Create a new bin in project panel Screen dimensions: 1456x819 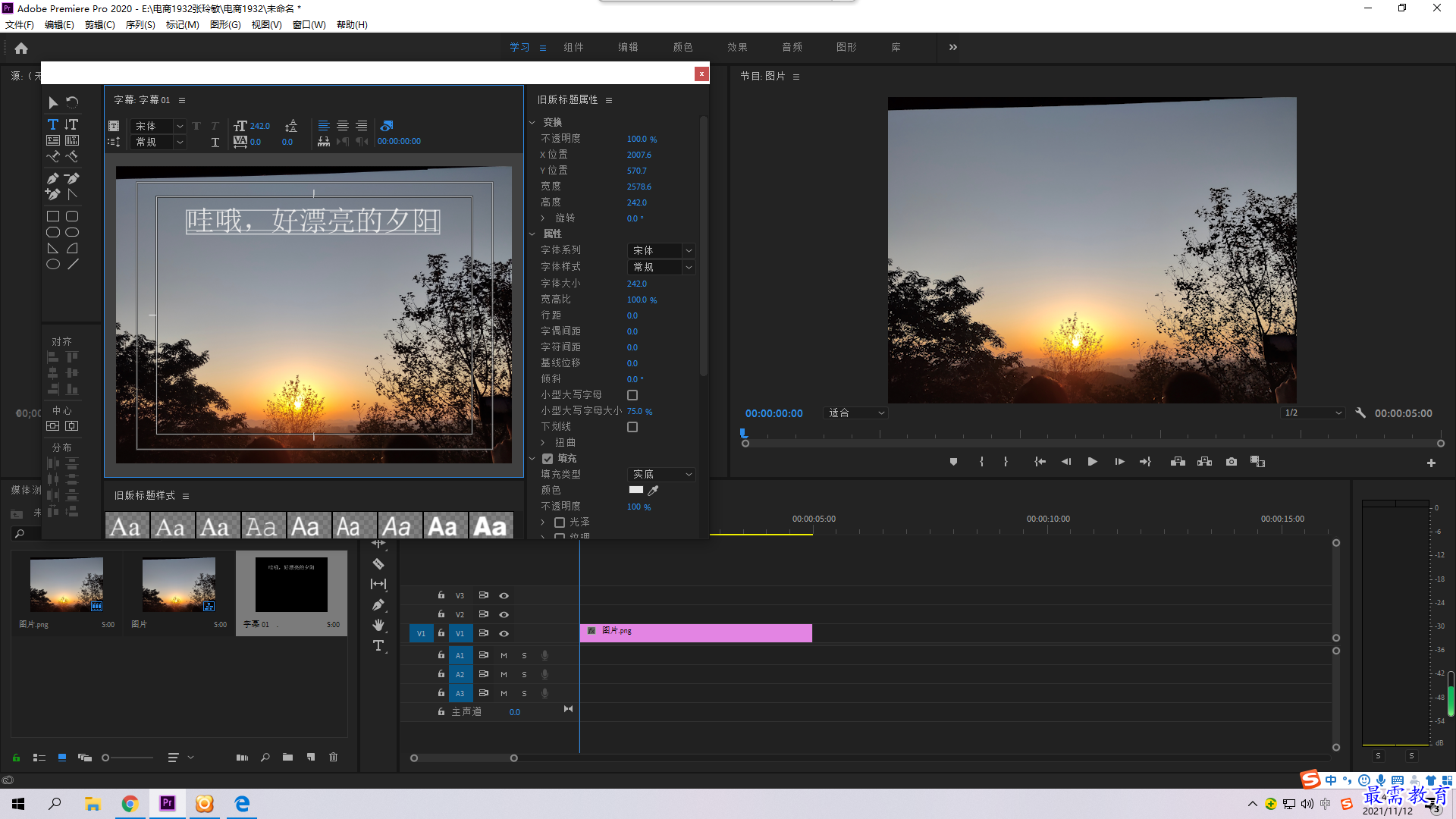click(x=287, y=757)
